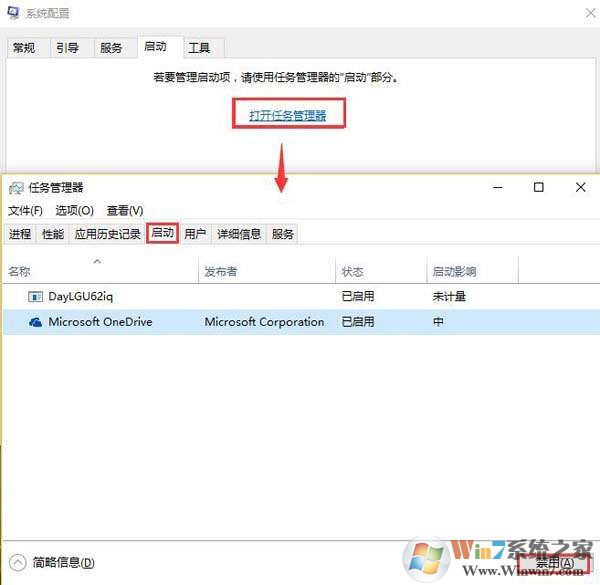Open 文件(F) menu in Task Manager
The height and width of the screenshot is (585, 600).
click(x=25, y=210)
